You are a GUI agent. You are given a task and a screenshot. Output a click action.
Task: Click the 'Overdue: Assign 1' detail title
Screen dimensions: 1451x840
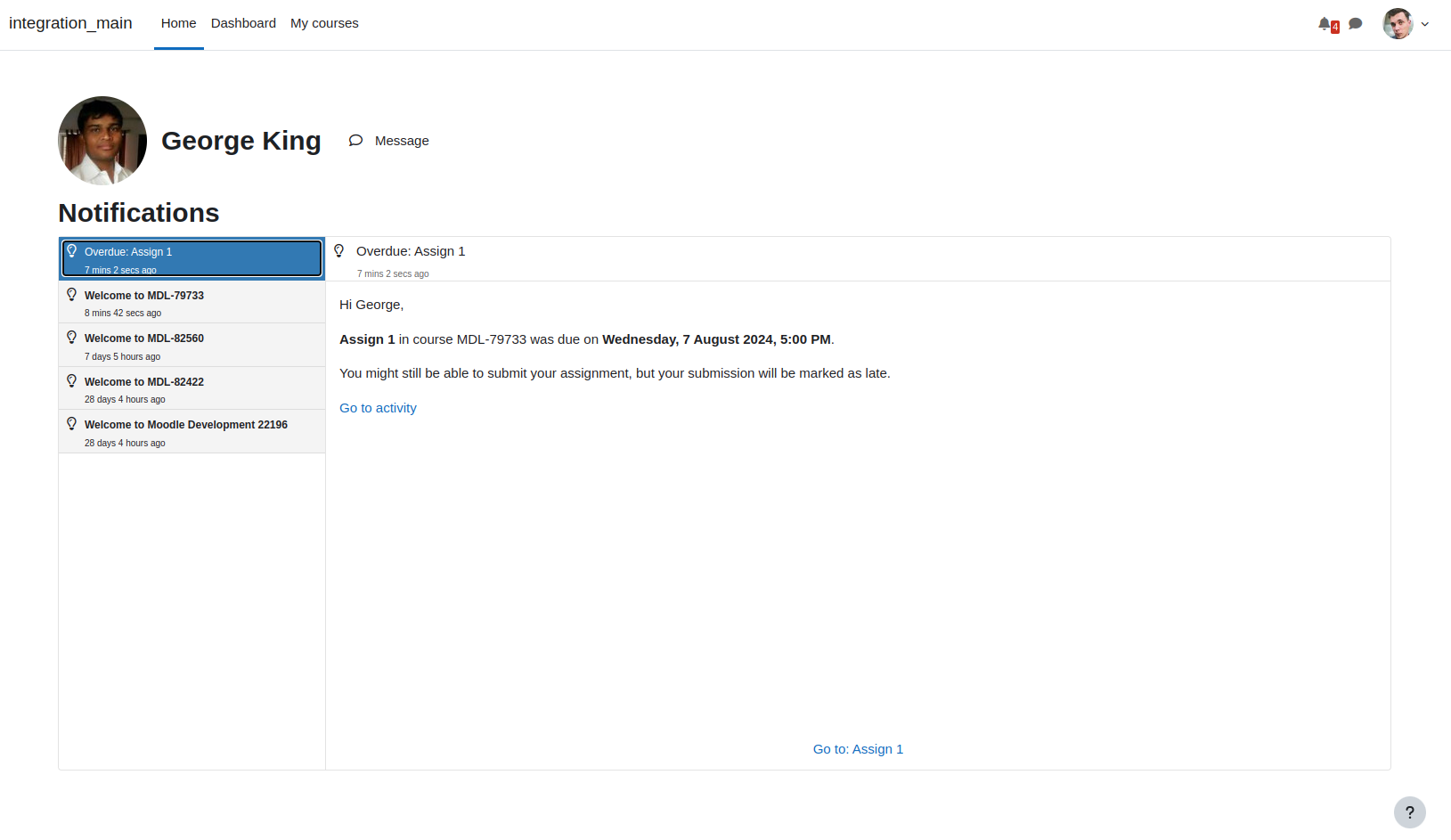click(411, 251)
